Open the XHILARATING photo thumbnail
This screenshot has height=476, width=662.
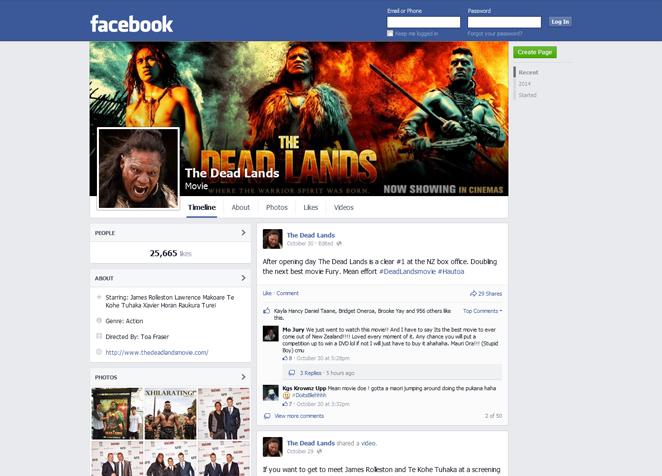click(171, 413)
